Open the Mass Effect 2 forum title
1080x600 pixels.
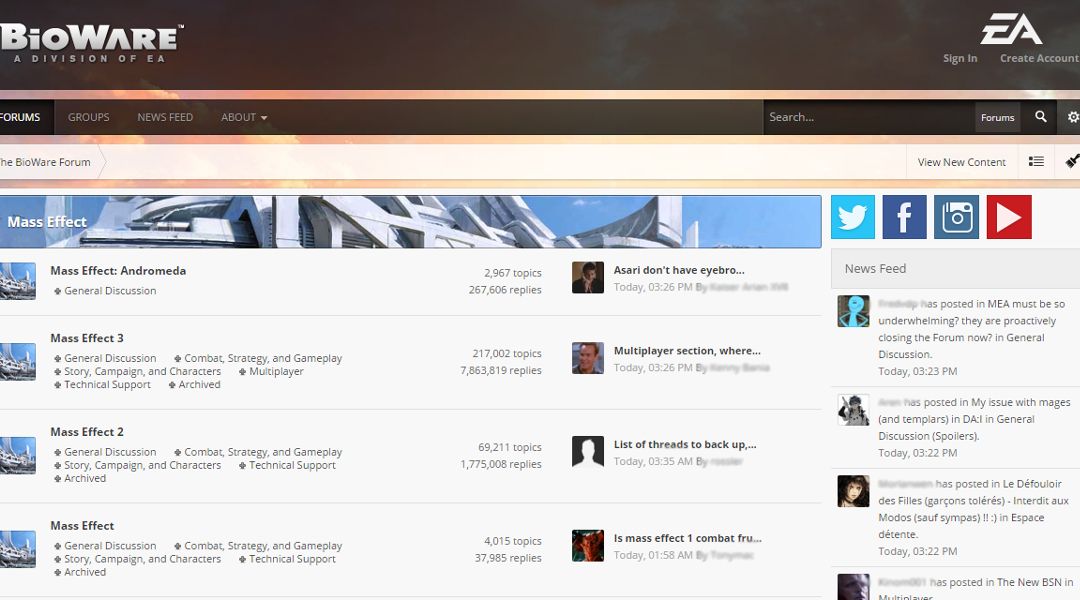(87, 432)
